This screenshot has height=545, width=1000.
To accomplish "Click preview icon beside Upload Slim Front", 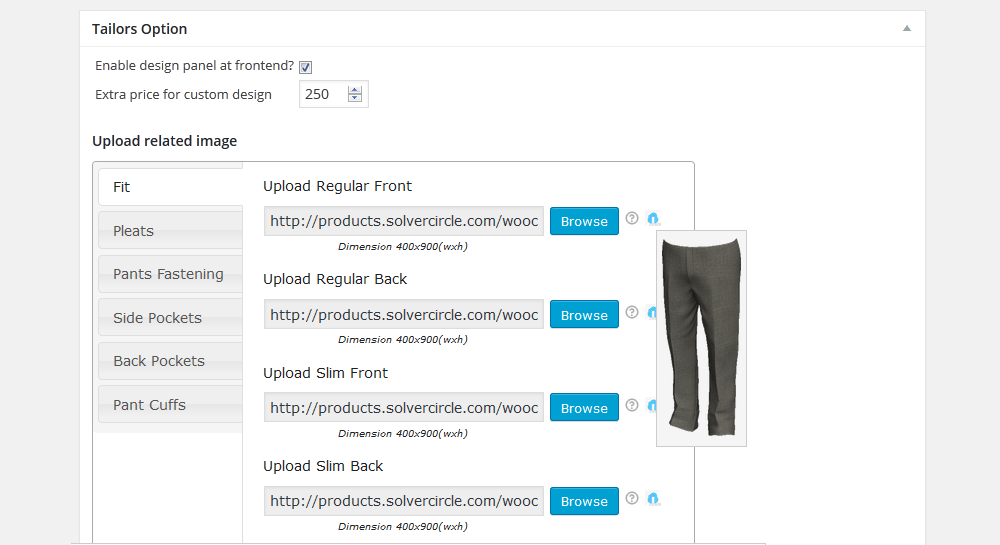I will coord(651,405).
